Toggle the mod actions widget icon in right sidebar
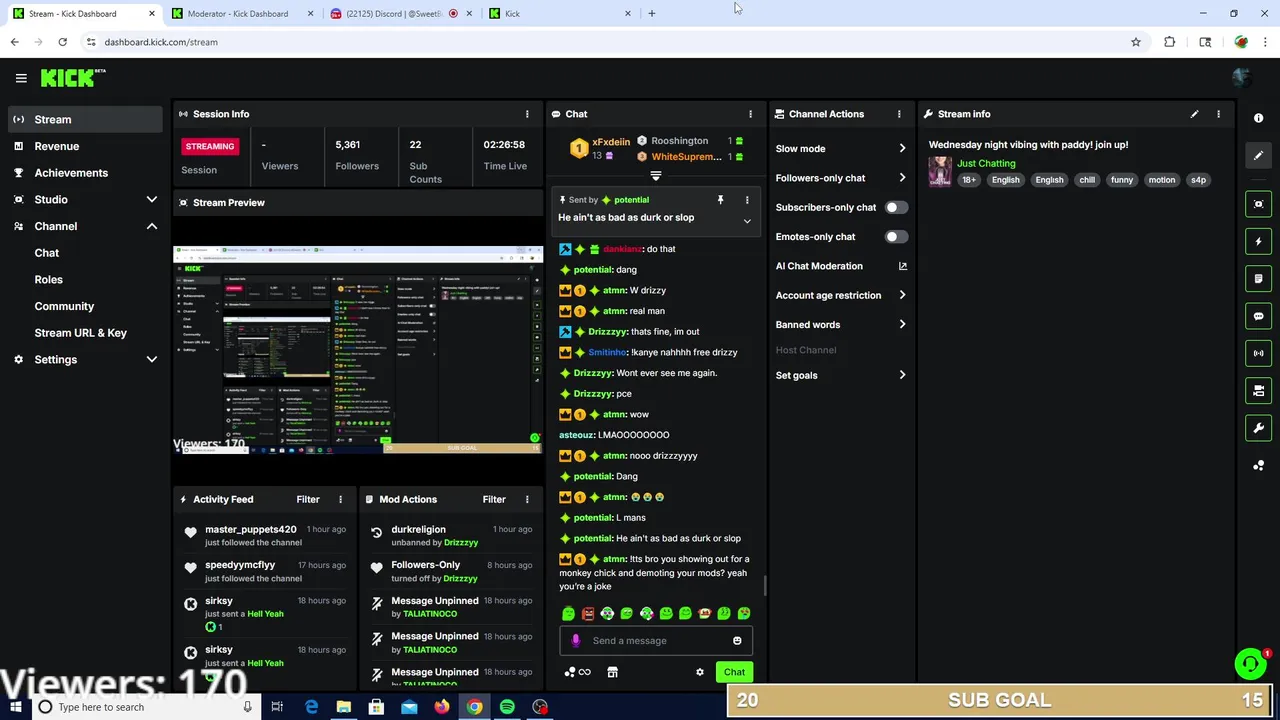 [1258, 390]
